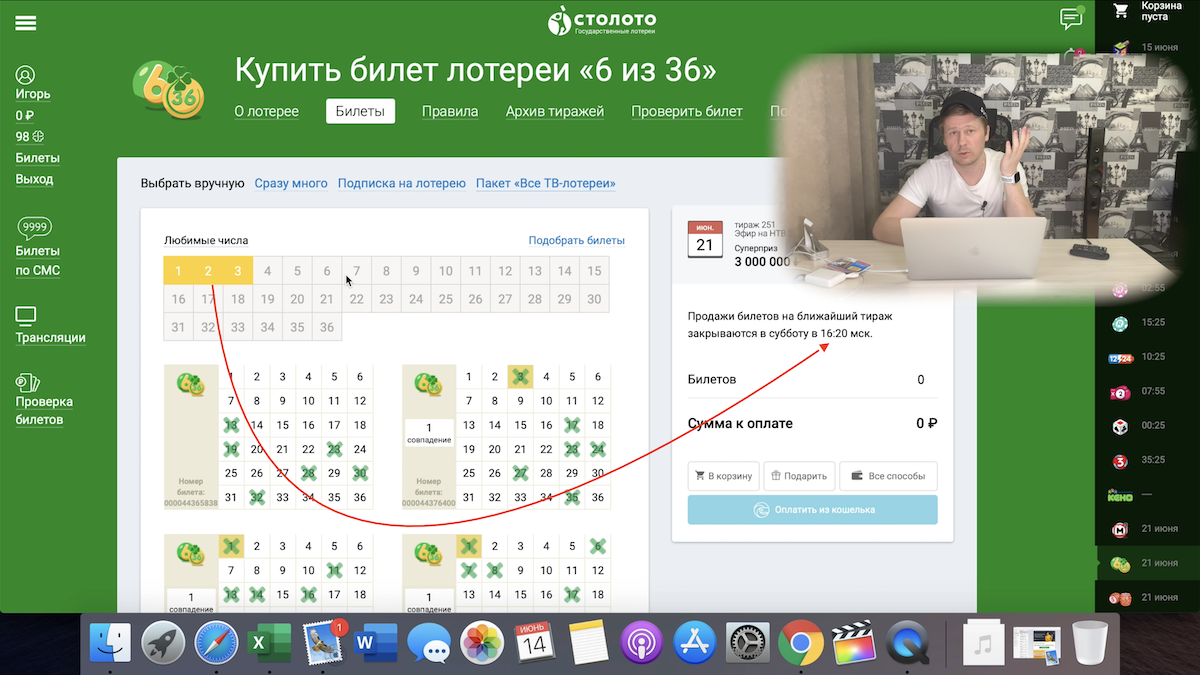Open Final Cut Pro from the dock
This screenshot has height=675, width=1200.
pos(853,641)
